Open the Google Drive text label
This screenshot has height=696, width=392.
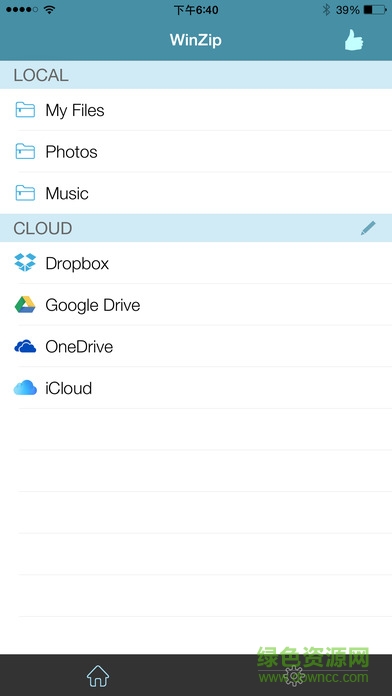[x=93, y=305]
